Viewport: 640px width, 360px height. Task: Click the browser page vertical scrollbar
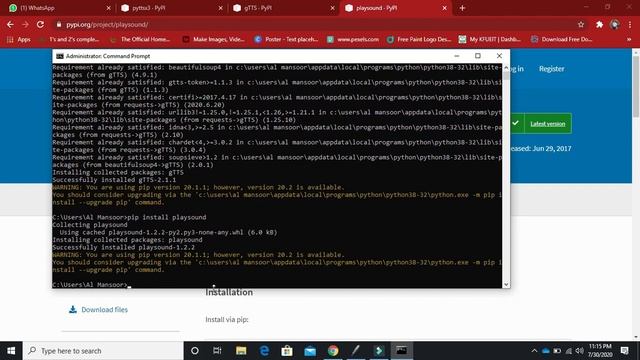click(x=636, y=86)
